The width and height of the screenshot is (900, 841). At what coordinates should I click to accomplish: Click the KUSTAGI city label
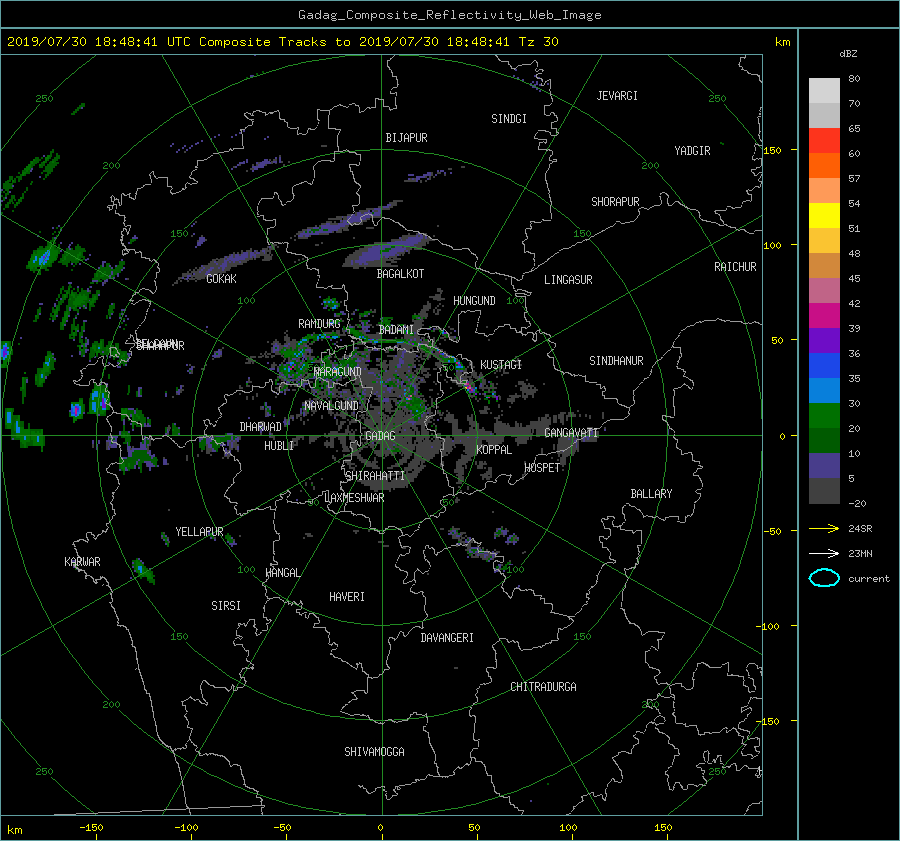(501, 365)
